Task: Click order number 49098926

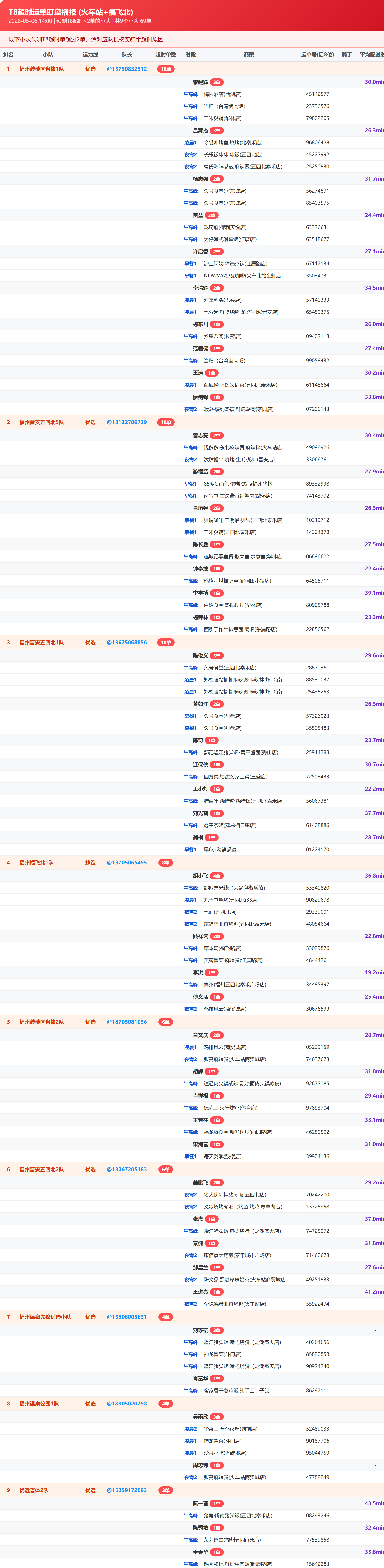Action: (318, 447)
